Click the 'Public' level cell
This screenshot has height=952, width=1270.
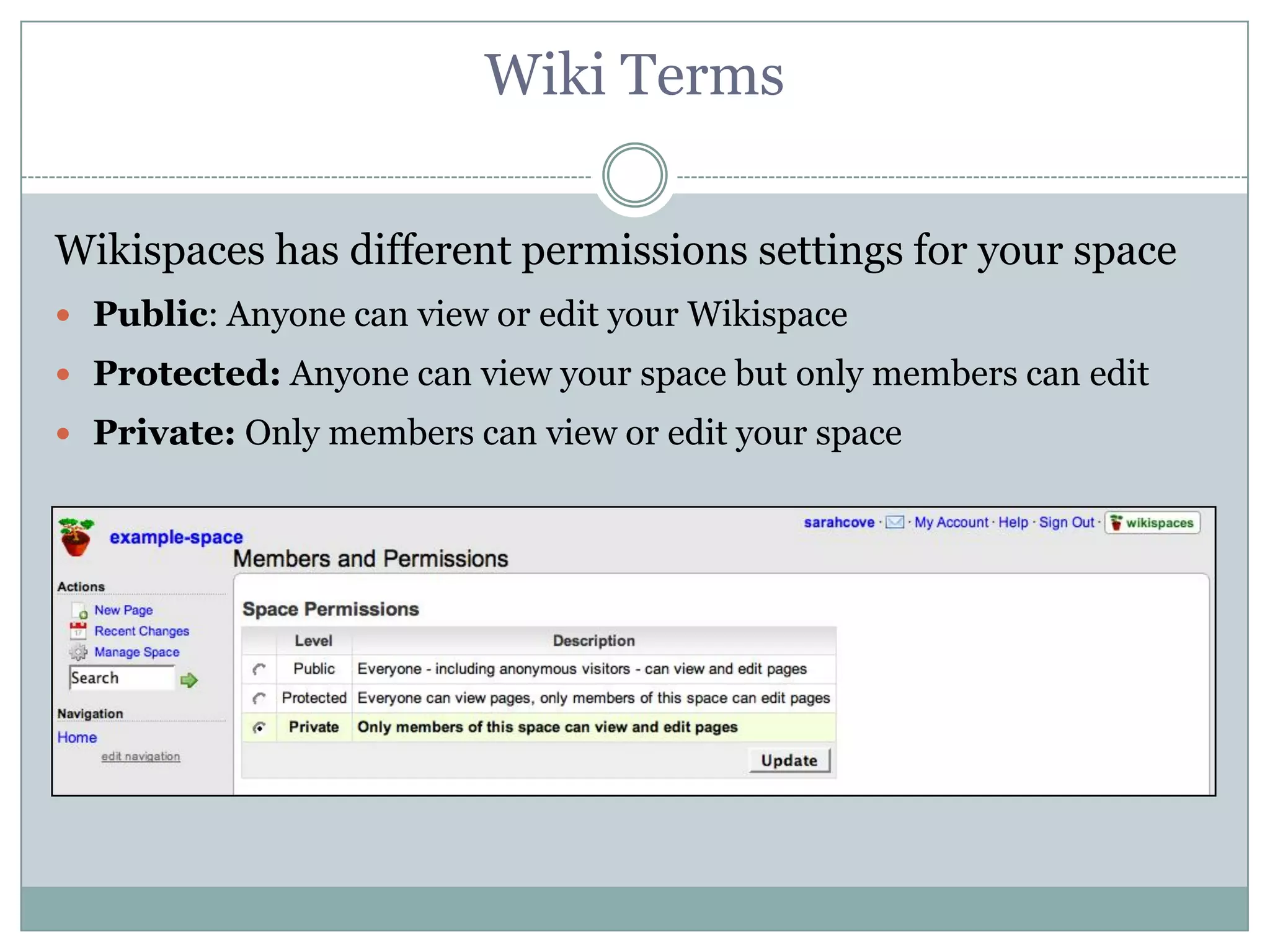[x=314, y=669]
